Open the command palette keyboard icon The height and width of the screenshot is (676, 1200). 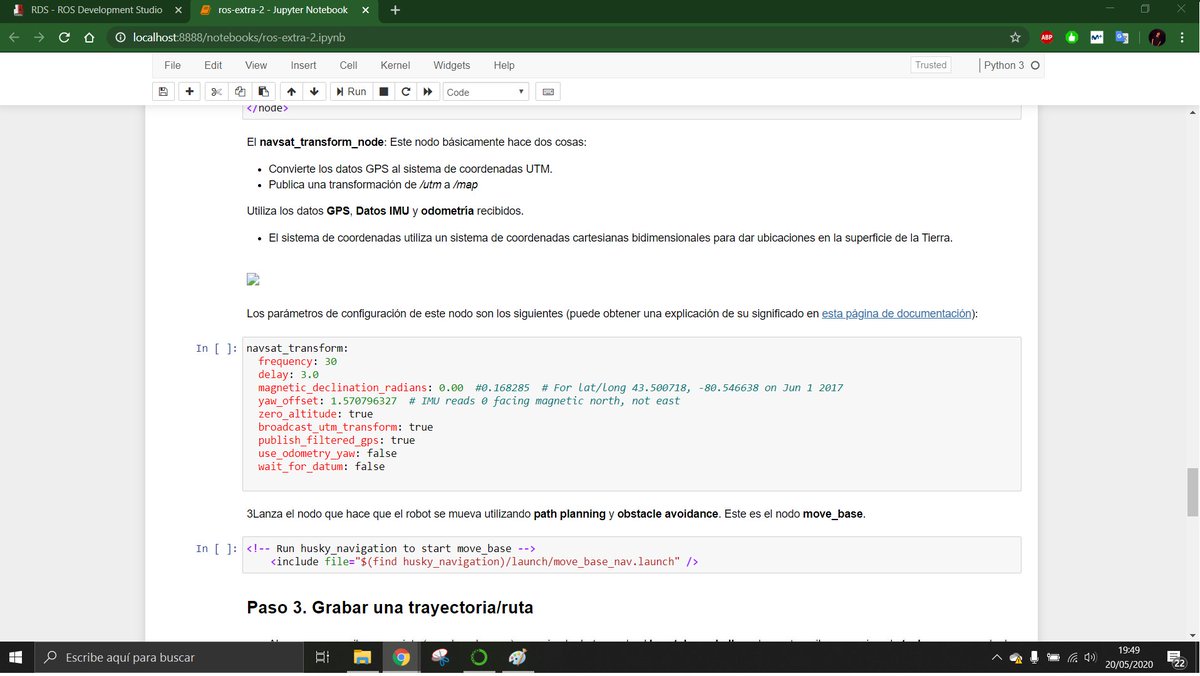click(x=547, y=91)
